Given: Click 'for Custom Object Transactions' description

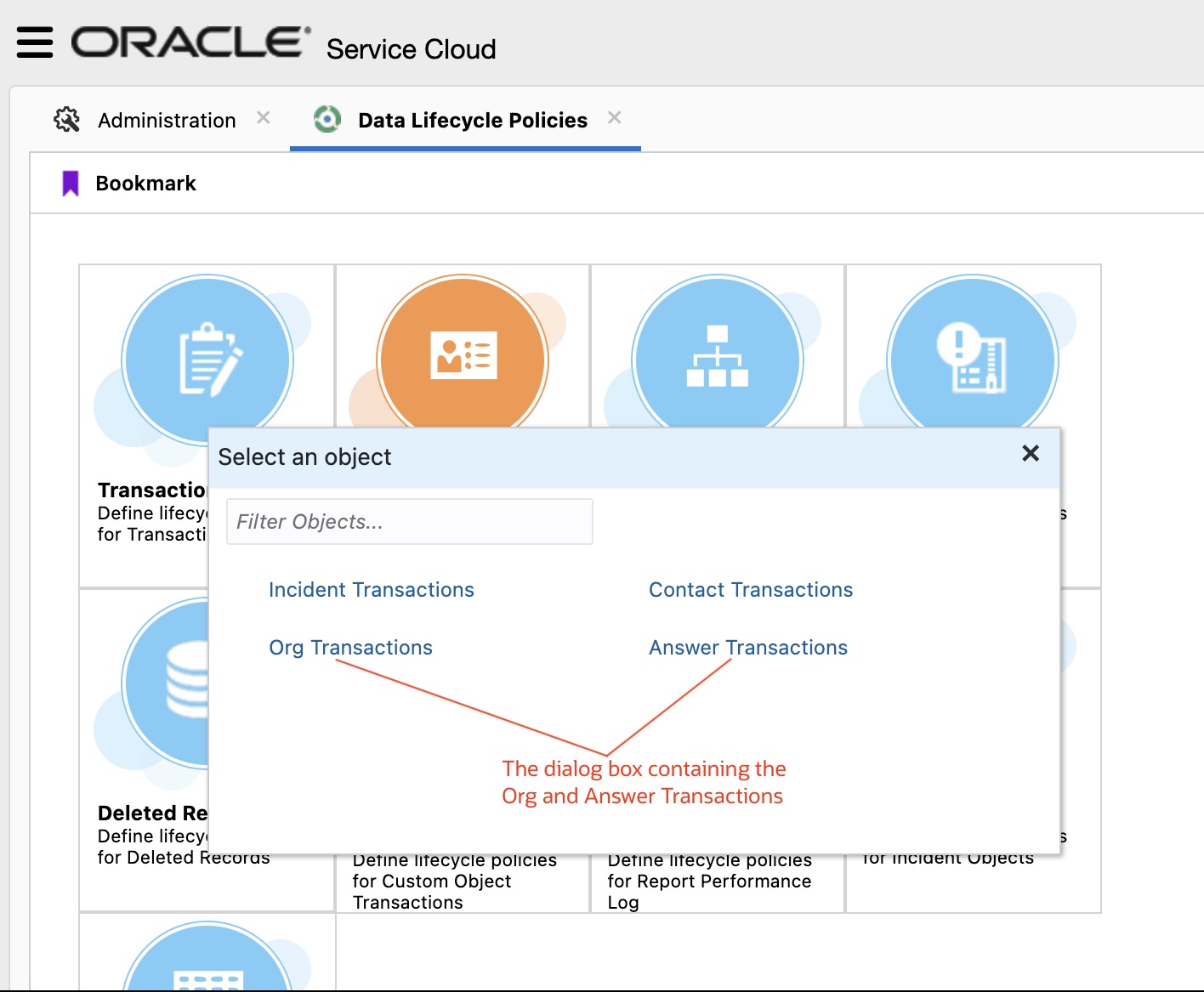Looking at the screenshot, I should point(432,892).
